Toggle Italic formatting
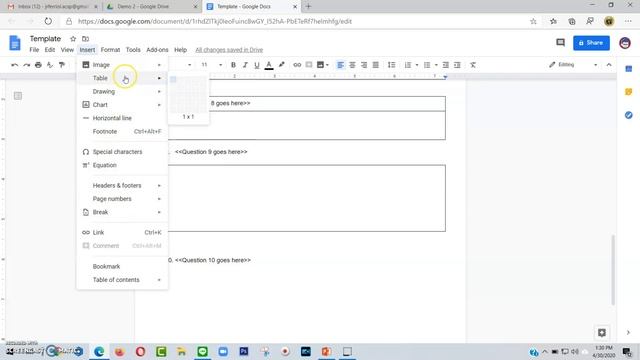The image size is (640, 360). [245, 65]
